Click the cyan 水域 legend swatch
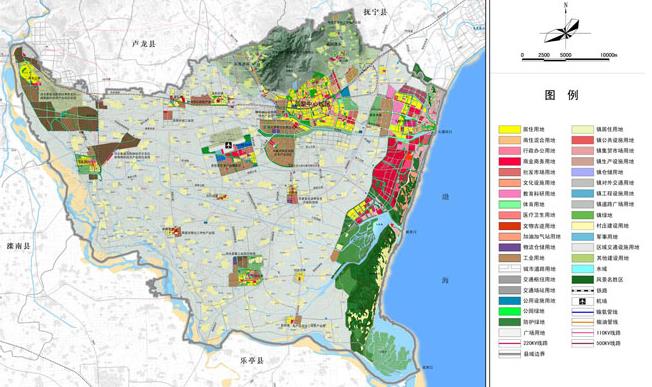 [x=582, y=269]
